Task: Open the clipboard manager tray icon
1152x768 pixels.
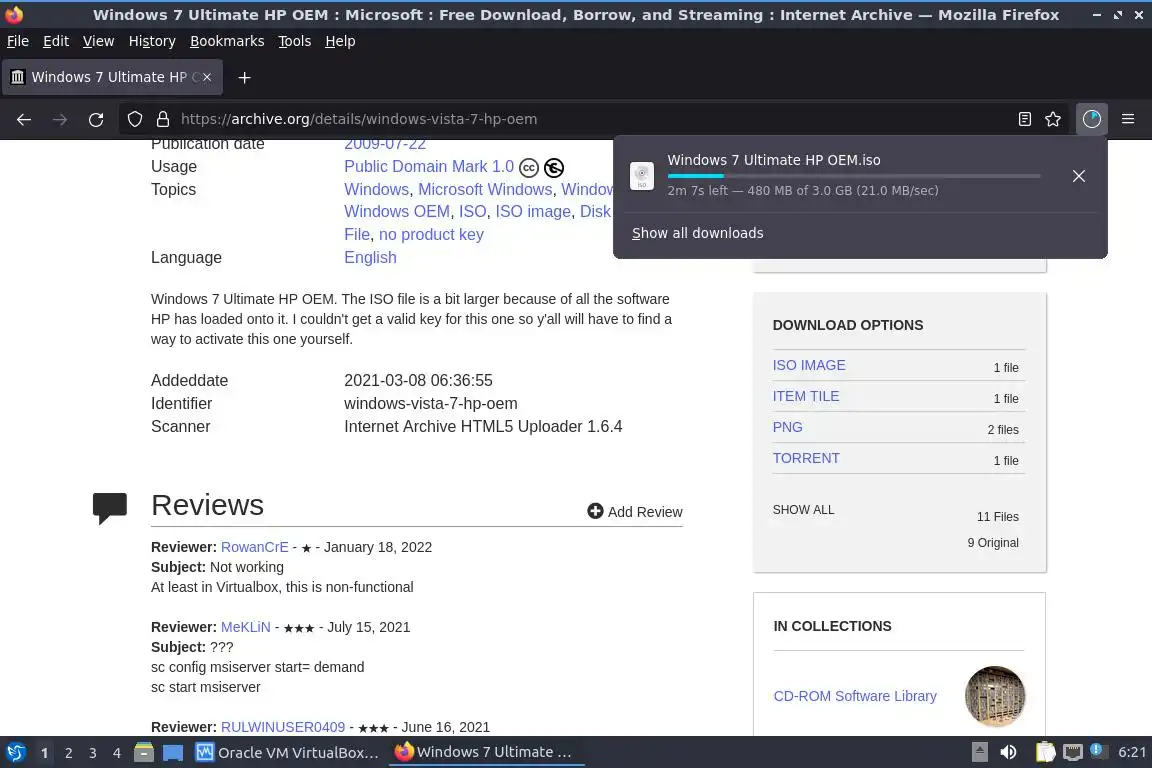Action: tap(1045, 753)
